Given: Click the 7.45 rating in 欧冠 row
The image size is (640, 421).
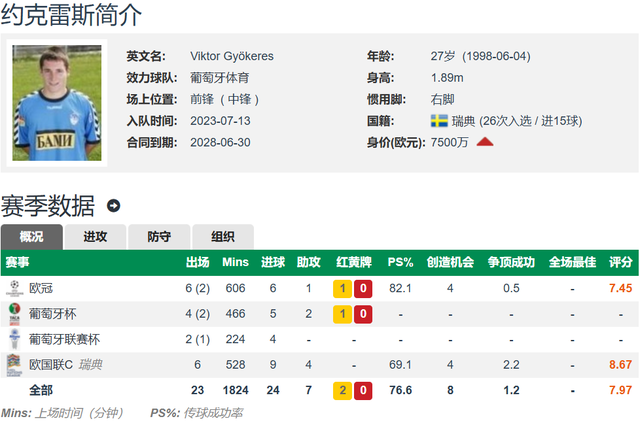Looking at the screenshot, I should pyautogui.click(x=621, y=288).
